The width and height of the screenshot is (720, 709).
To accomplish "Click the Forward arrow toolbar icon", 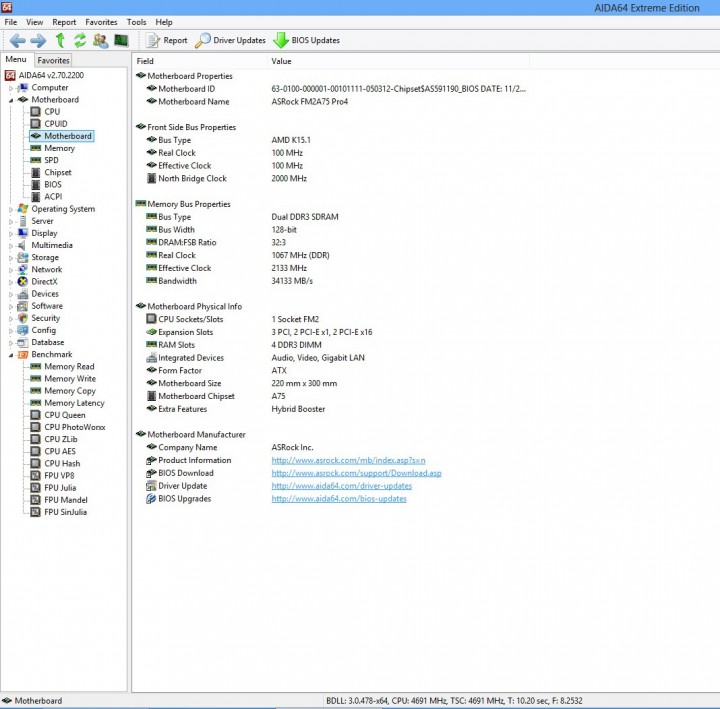I will pyautogui.click(x=38, y=41).
